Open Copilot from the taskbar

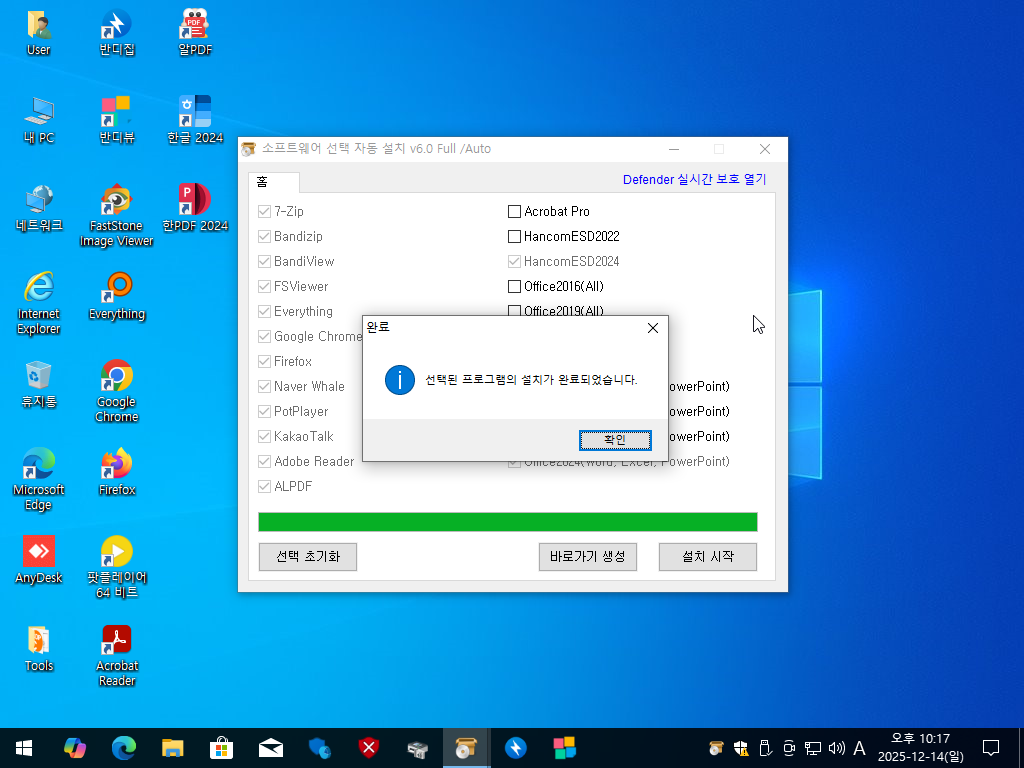(x=74, y=748)
